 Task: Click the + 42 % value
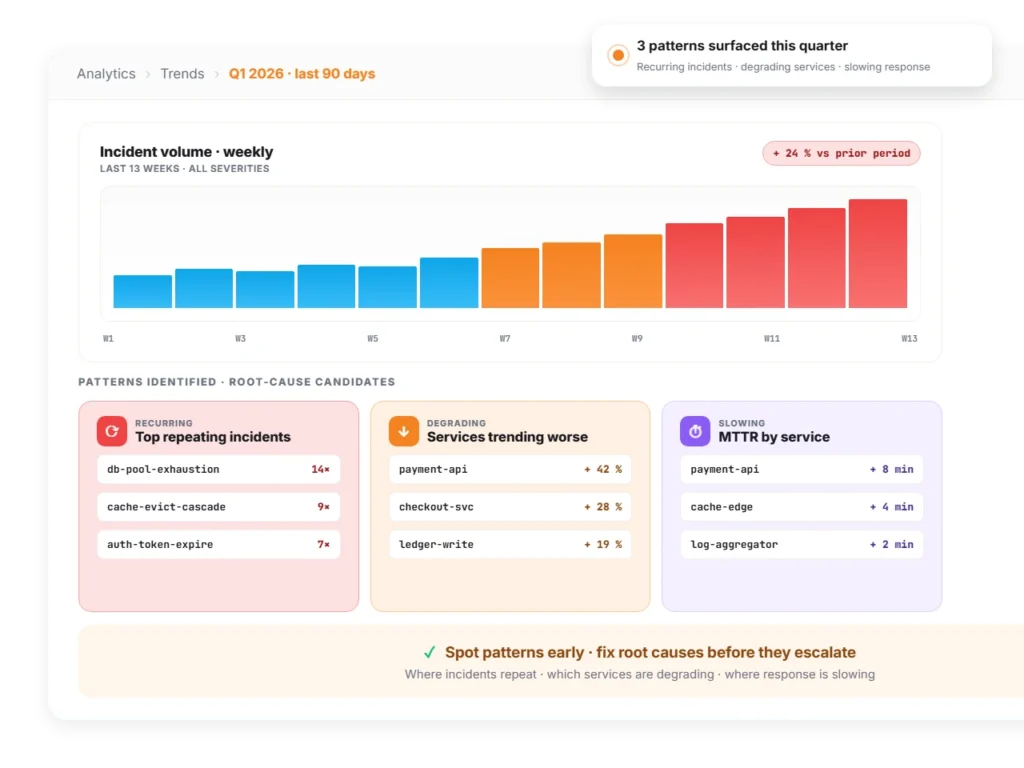603,470
